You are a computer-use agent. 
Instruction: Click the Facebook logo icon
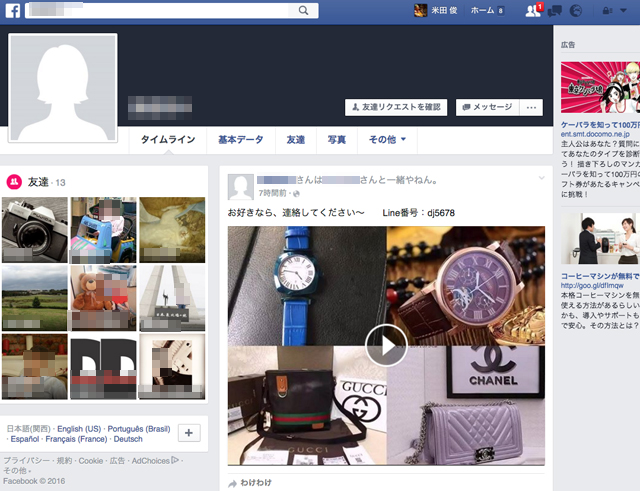pos(12,10)
